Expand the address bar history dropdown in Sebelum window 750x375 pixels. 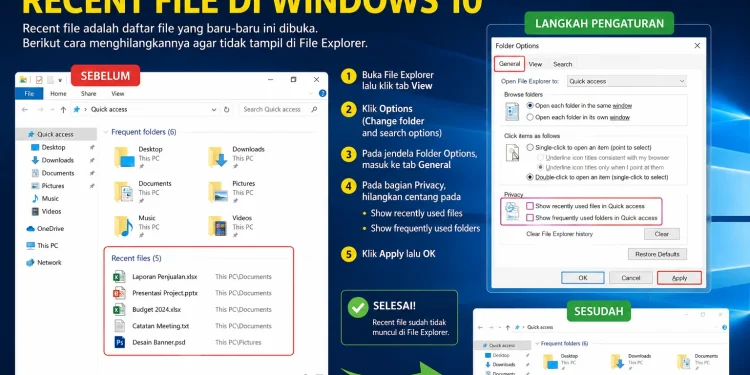coord(214,110)
